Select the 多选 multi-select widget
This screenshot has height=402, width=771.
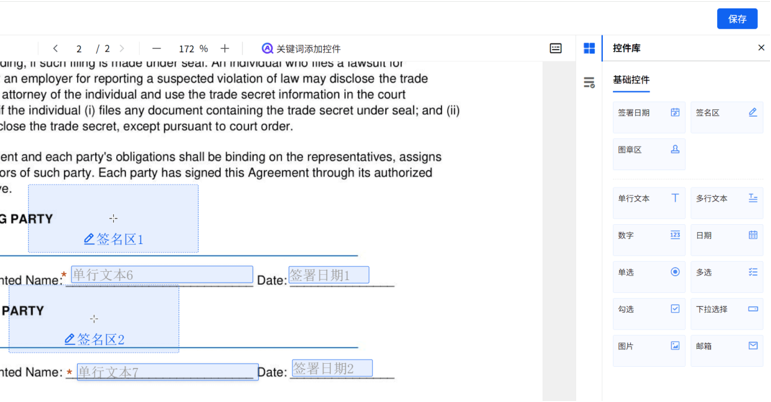(x=727, y=272)
